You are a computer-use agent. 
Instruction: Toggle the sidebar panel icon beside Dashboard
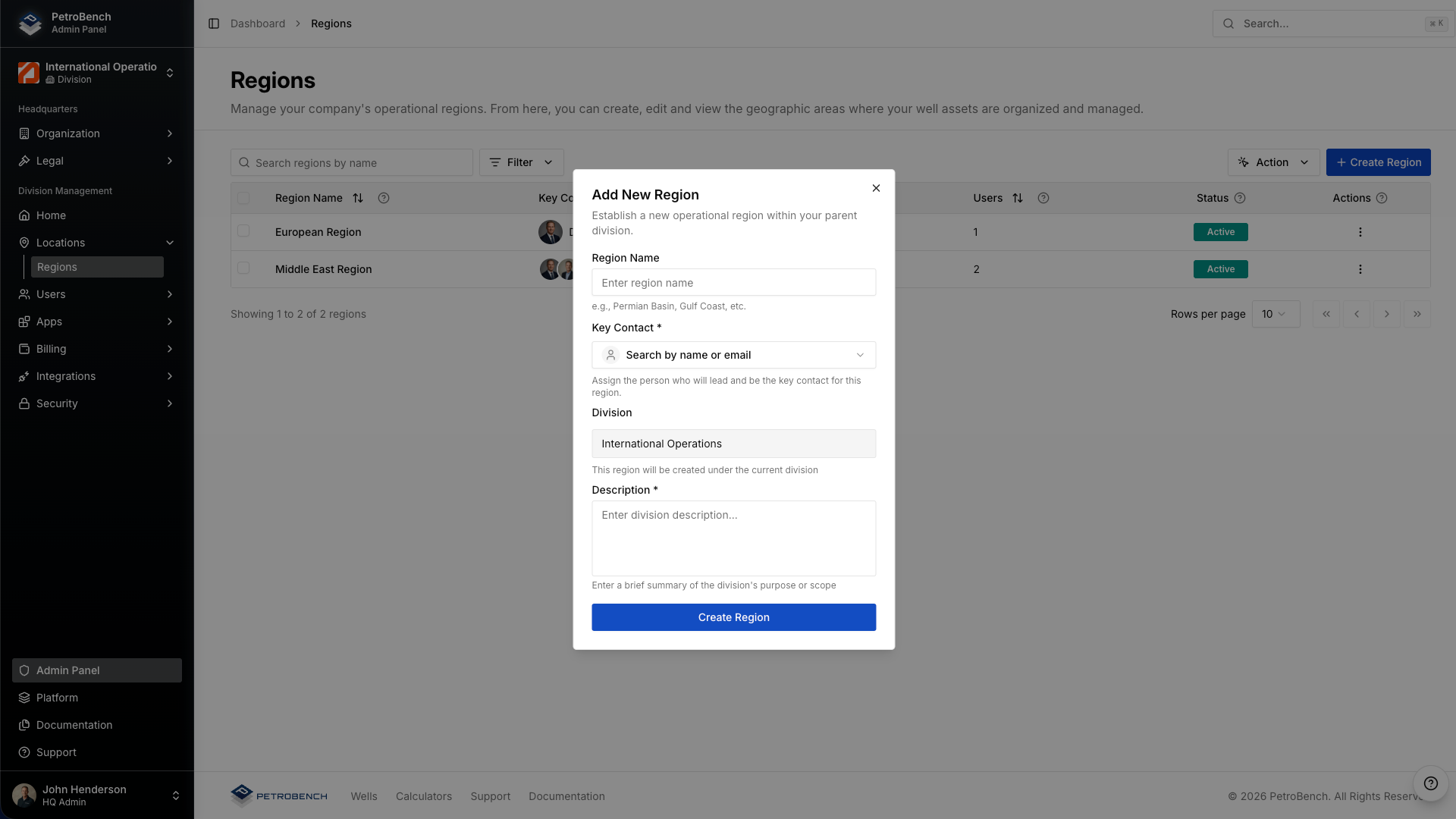coord(214,24)
